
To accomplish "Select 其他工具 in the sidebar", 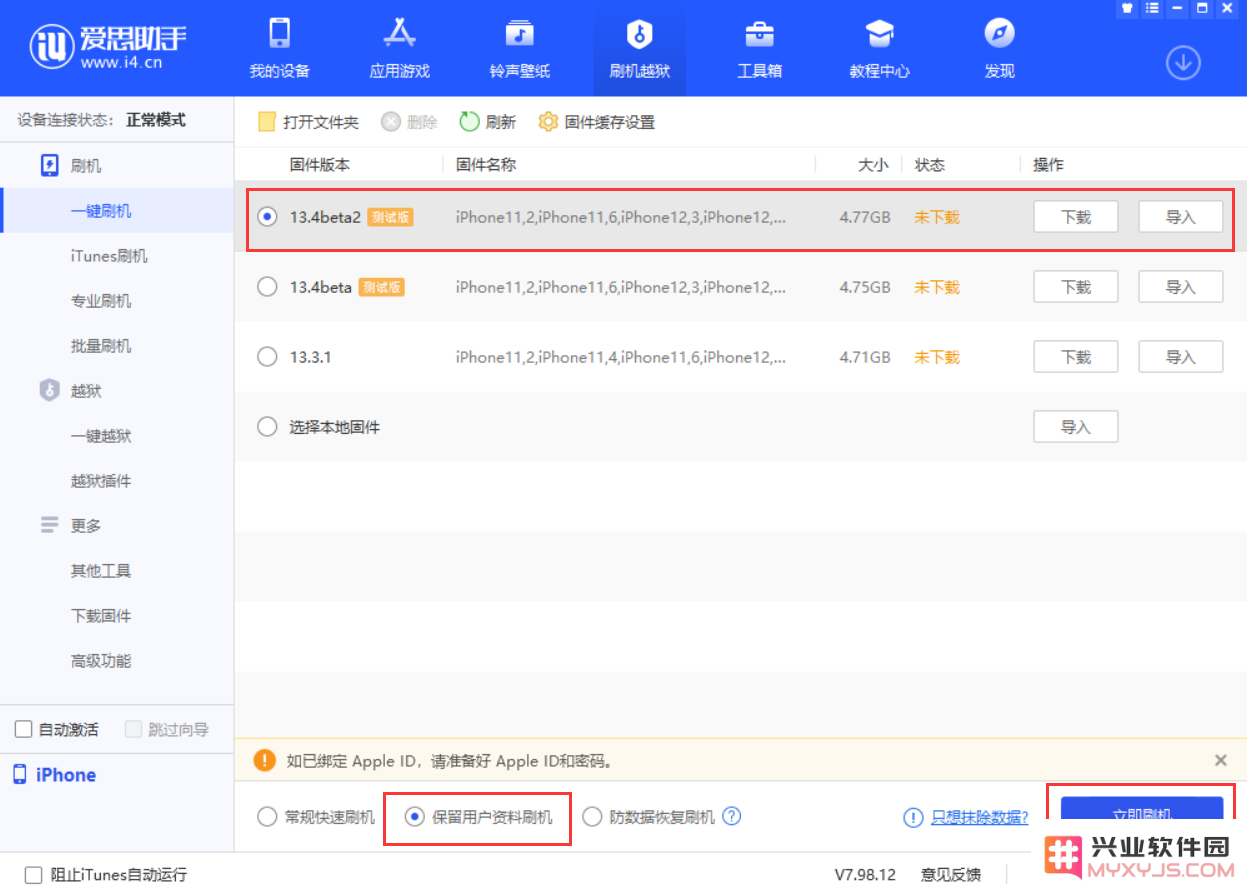I will pyautogui.click(x=101, y=571).
